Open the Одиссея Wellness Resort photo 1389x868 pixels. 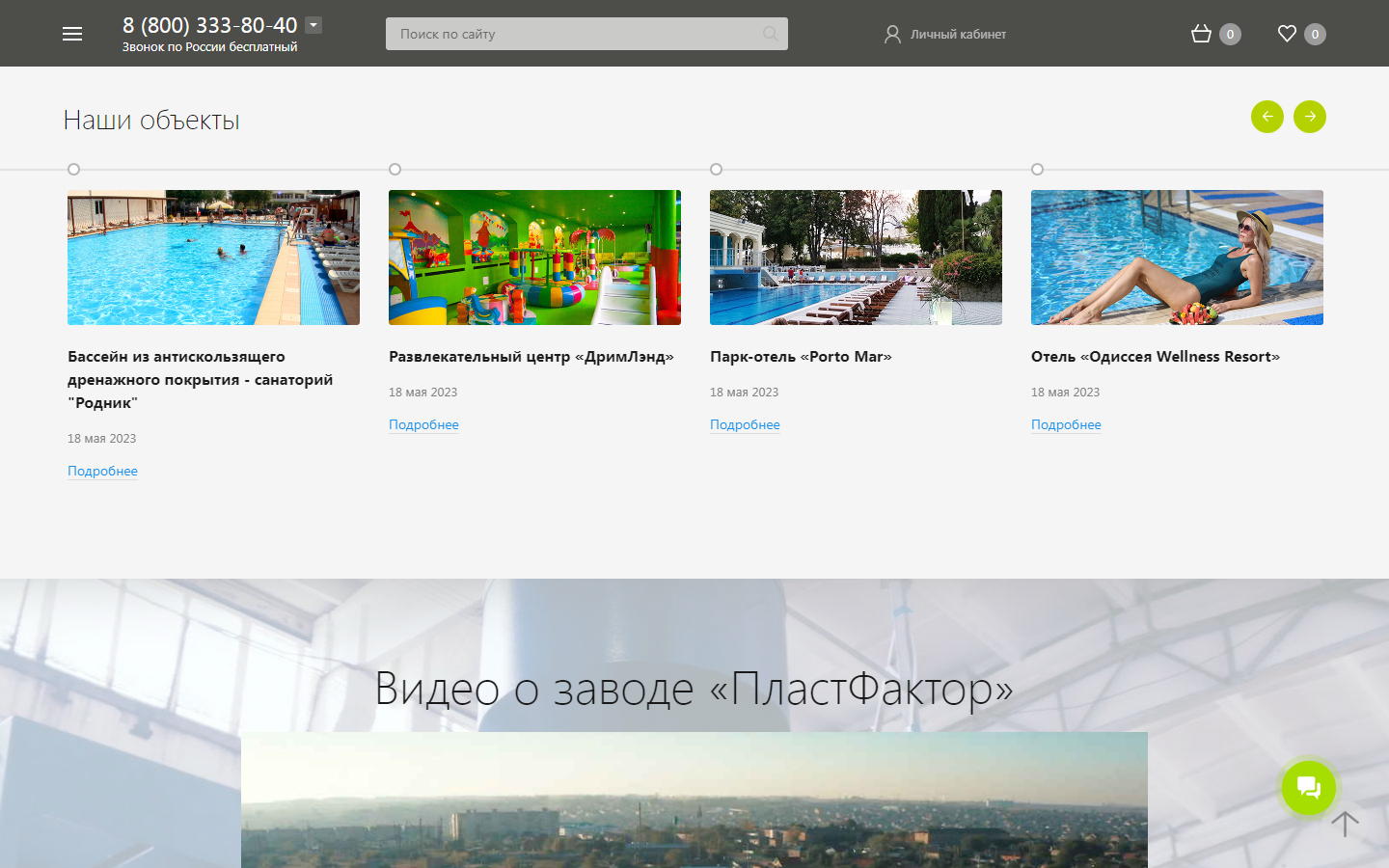[1177, 258]
